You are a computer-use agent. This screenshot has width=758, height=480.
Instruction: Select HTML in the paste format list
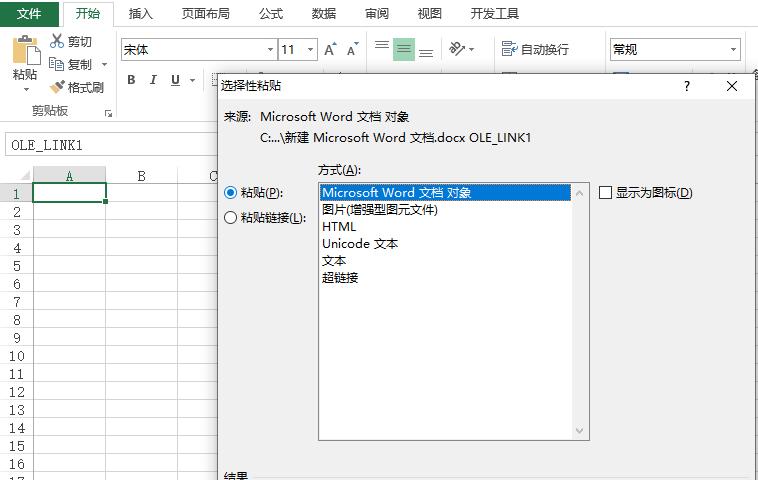(x=445, y=227)
